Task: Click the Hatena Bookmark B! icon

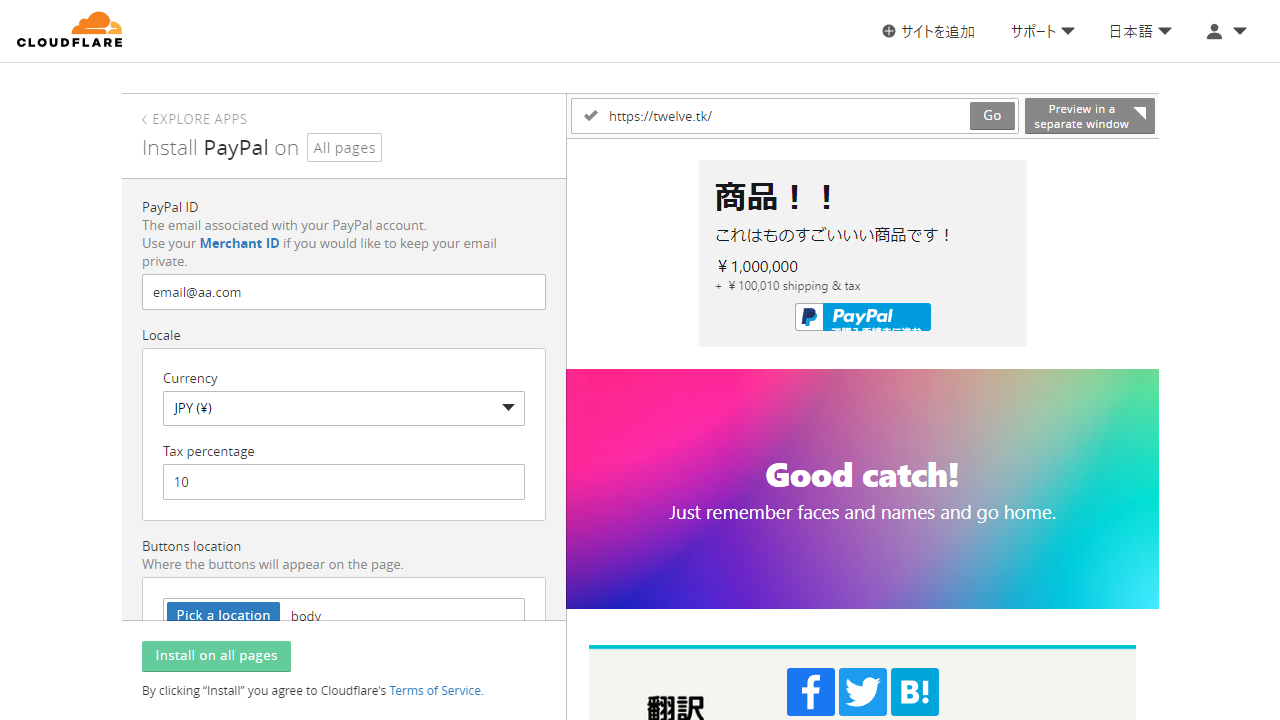Action: [914, 692]
